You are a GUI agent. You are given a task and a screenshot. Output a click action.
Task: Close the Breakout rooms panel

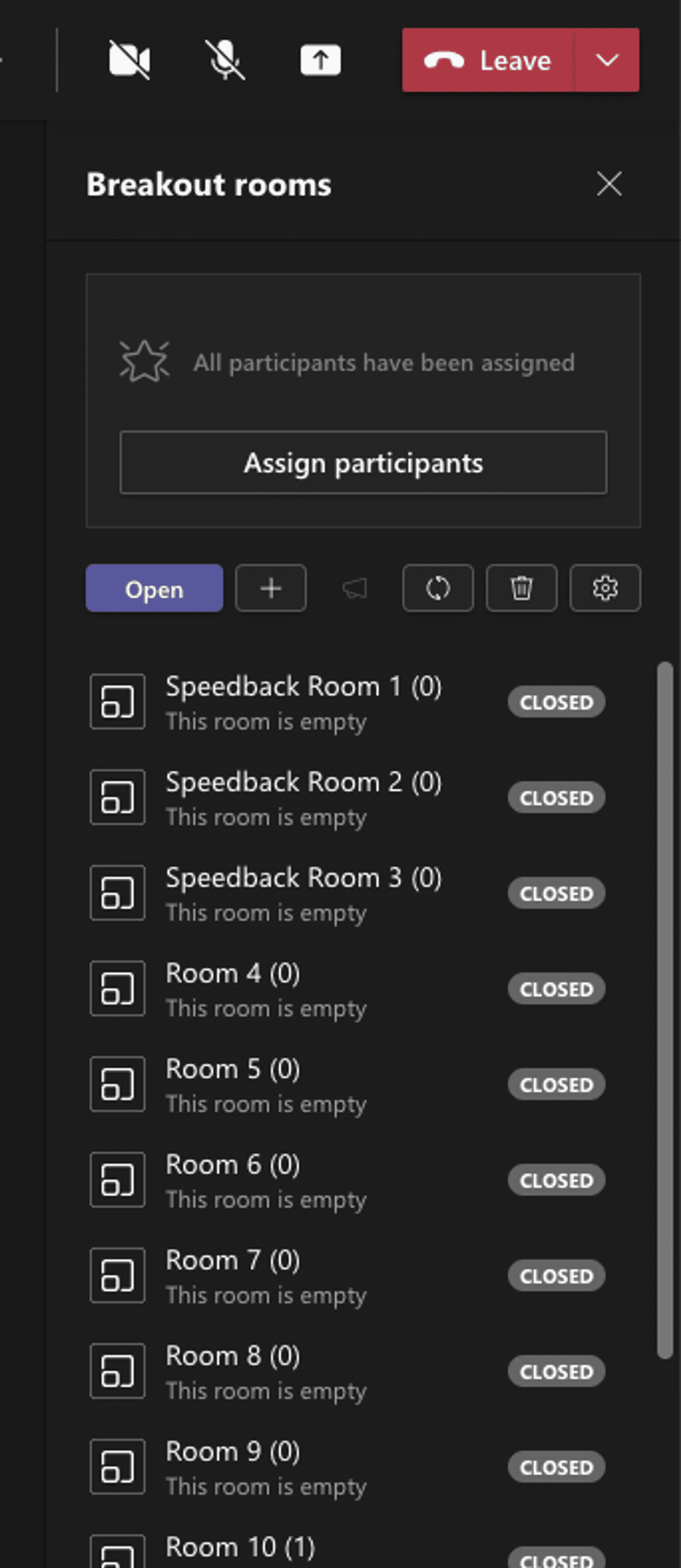(x=609, y=184)
